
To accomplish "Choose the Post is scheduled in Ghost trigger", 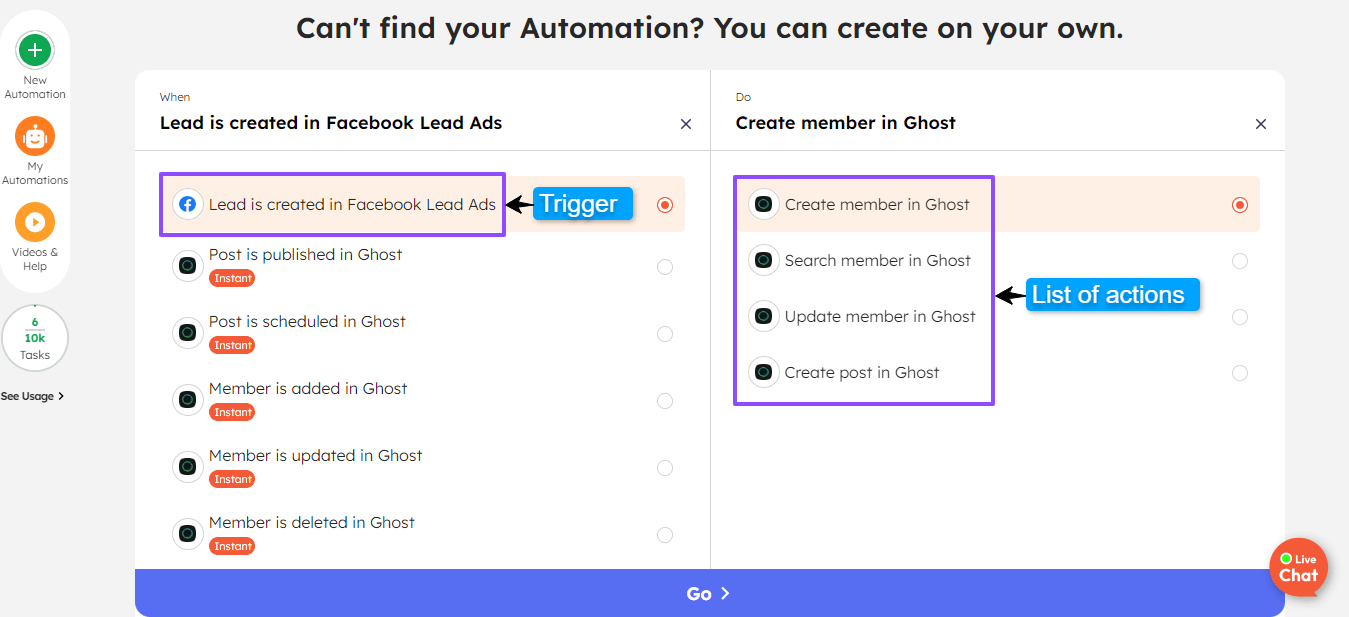I will pyautogui.click(x=307, y=321).
